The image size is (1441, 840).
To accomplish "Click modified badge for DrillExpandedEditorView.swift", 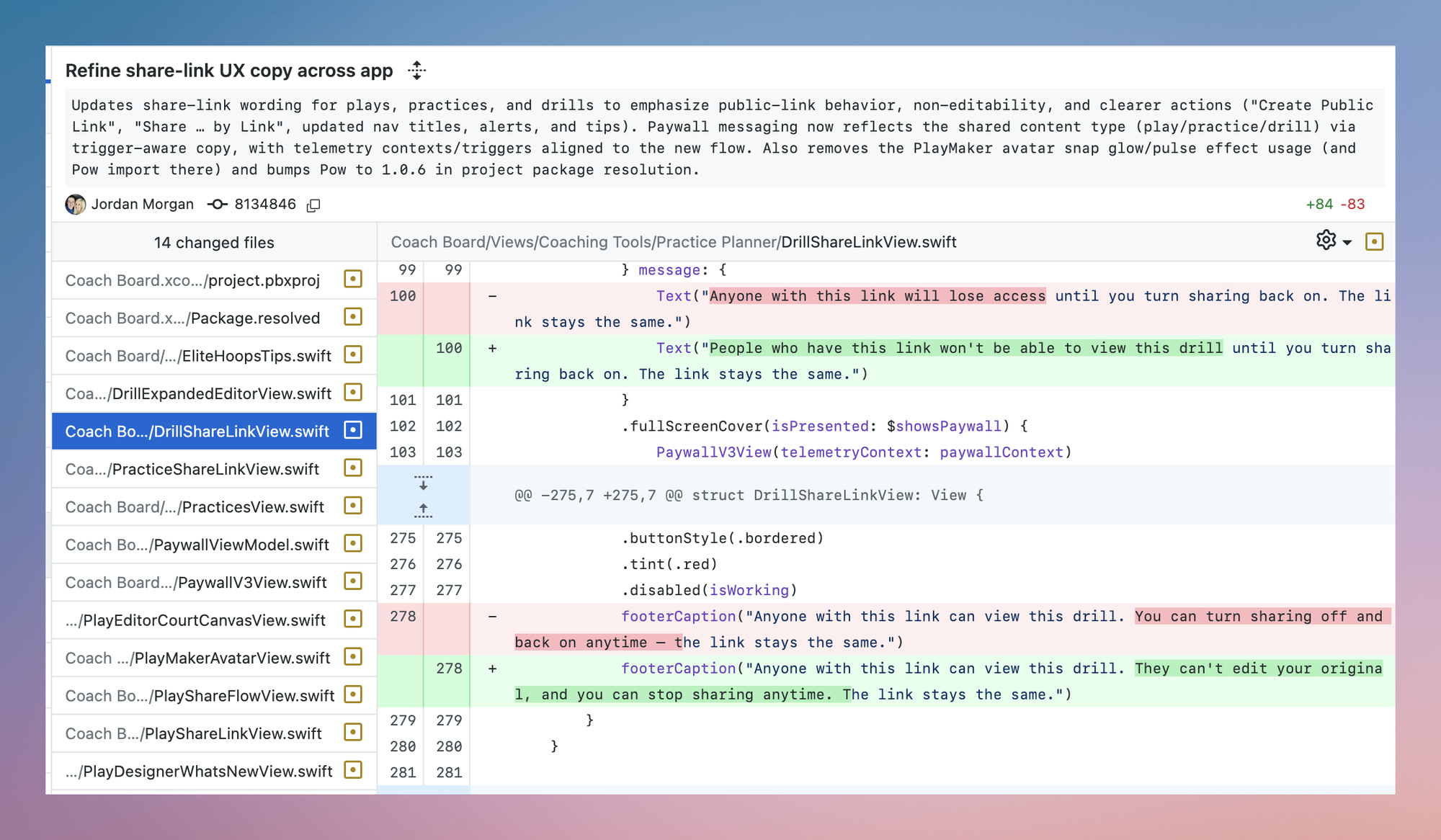I will (353, 393).
